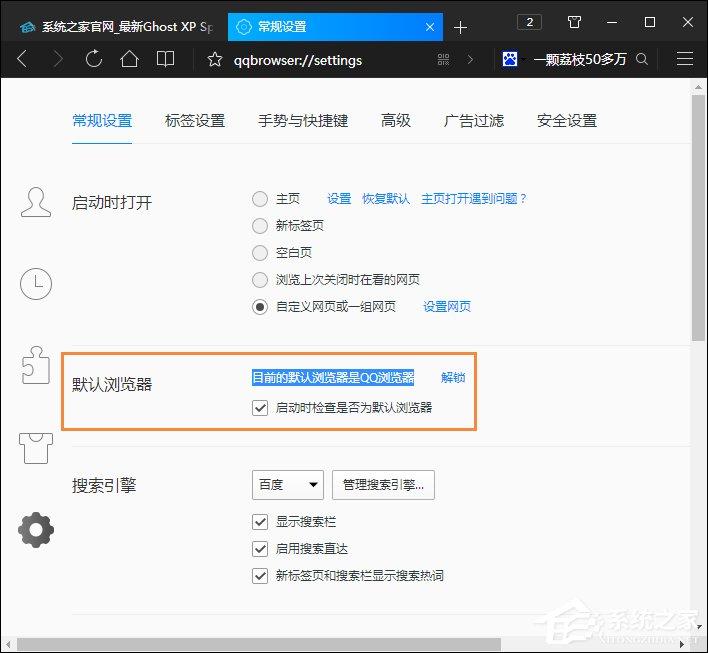Click the 设置 link beside 主页
Viewport: 708px width, 653px height.
[339, 199]
